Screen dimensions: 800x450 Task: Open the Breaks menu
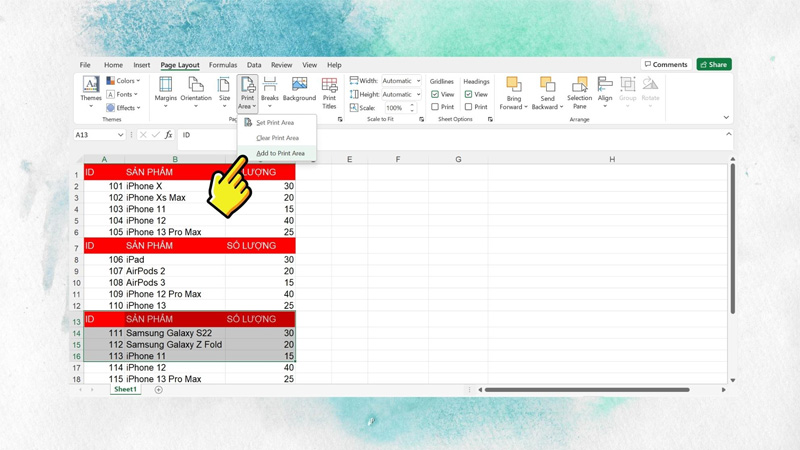pyautogui.click(x=270, y=92)
